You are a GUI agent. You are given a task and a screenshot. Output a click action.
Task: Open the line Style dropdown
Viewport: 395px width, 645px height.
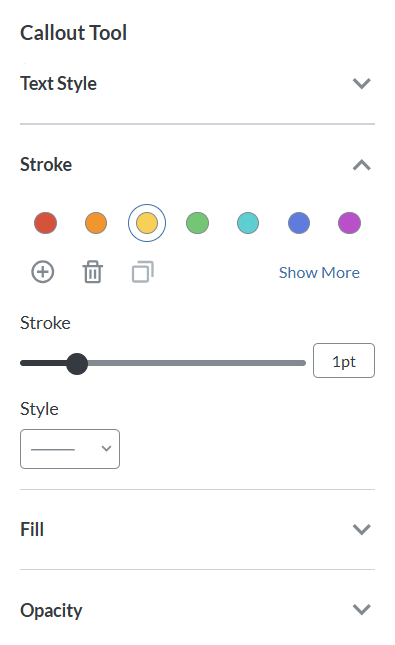[x=70, y=449]
